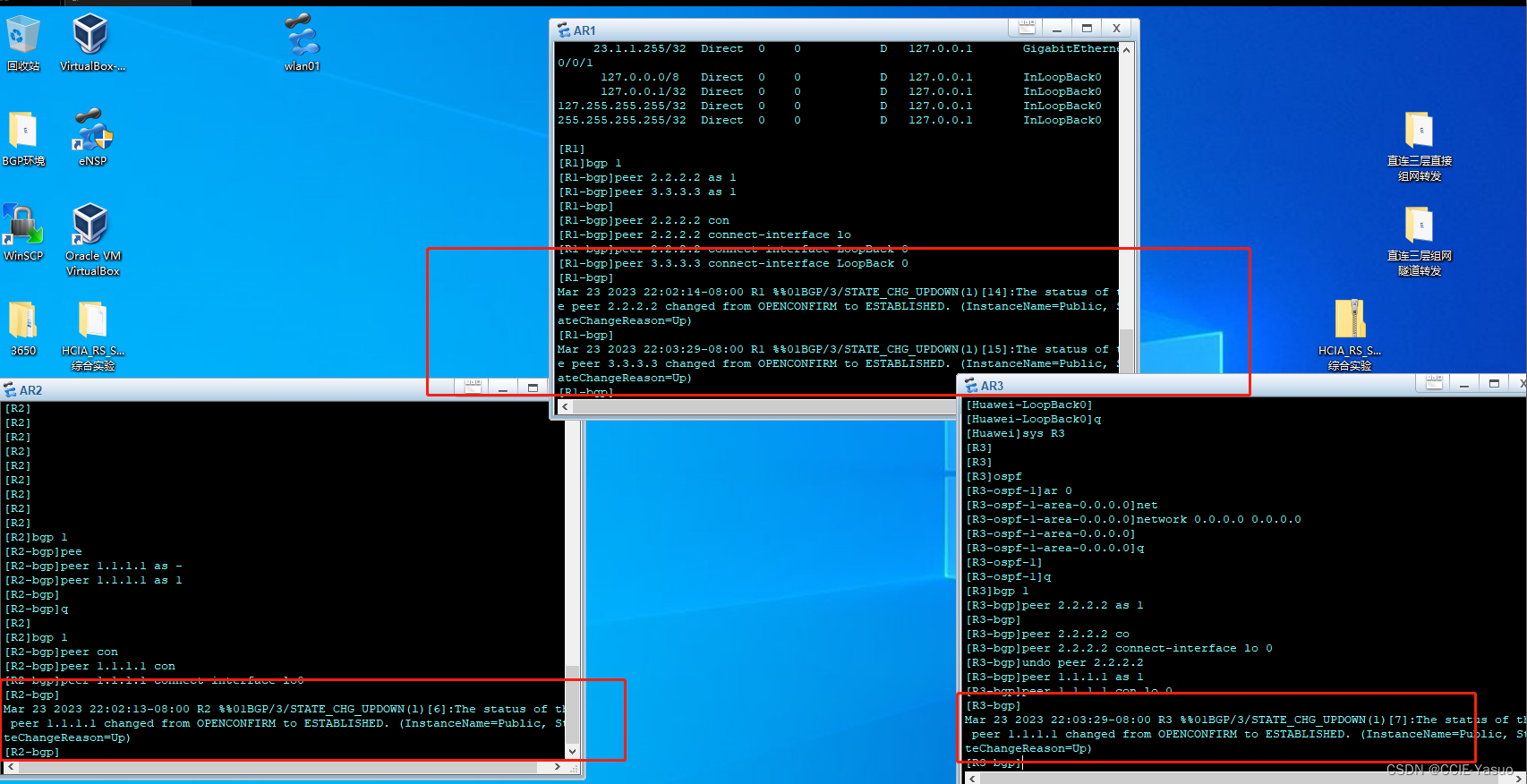Click the AR3 horizontal scrollbar left arrow

click(x=973, y=779)
